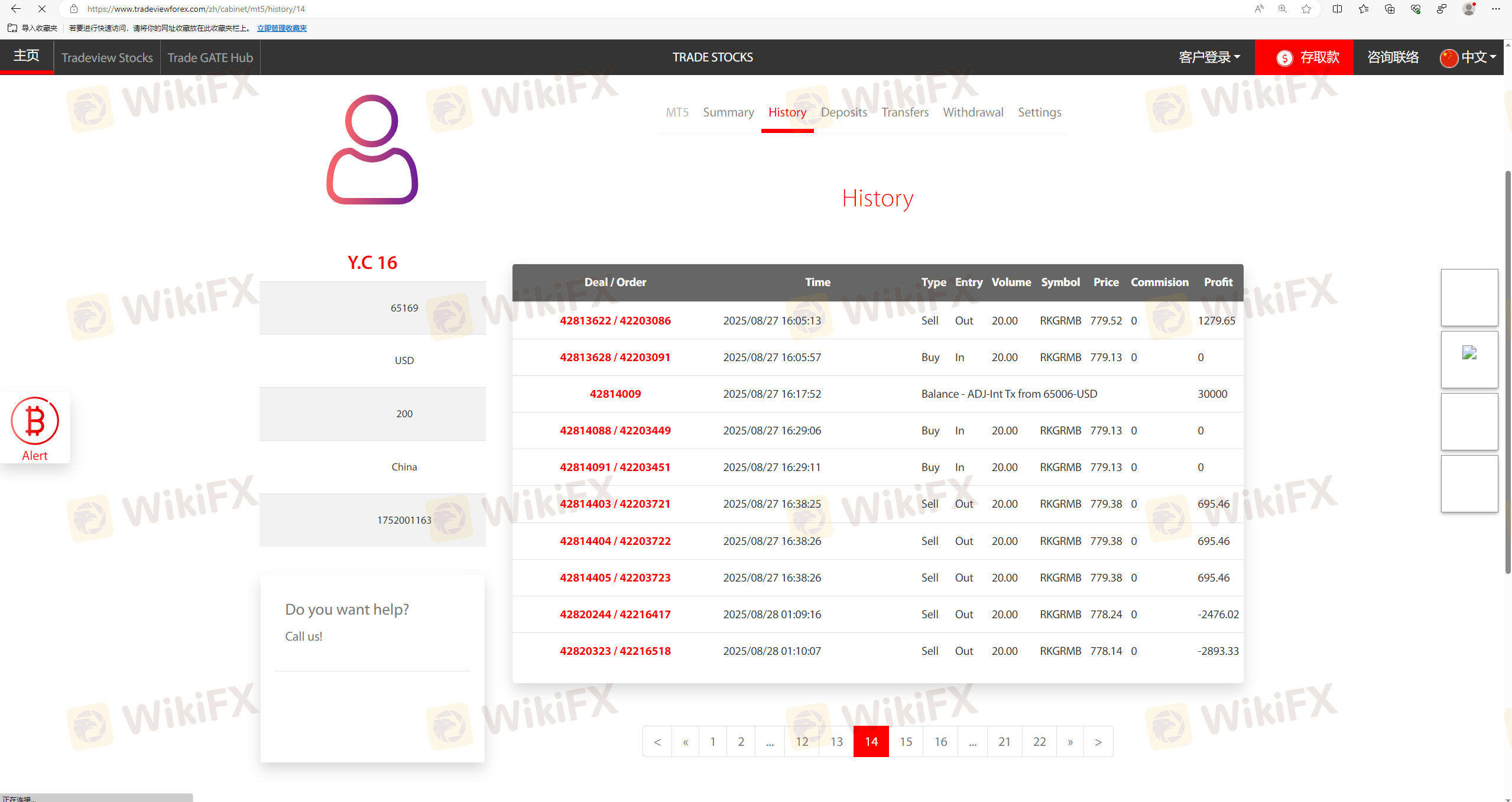Click the zoom magnifier icon in address bar
The width and height of the screenshot is (1512, 802).
[1282, 9]
